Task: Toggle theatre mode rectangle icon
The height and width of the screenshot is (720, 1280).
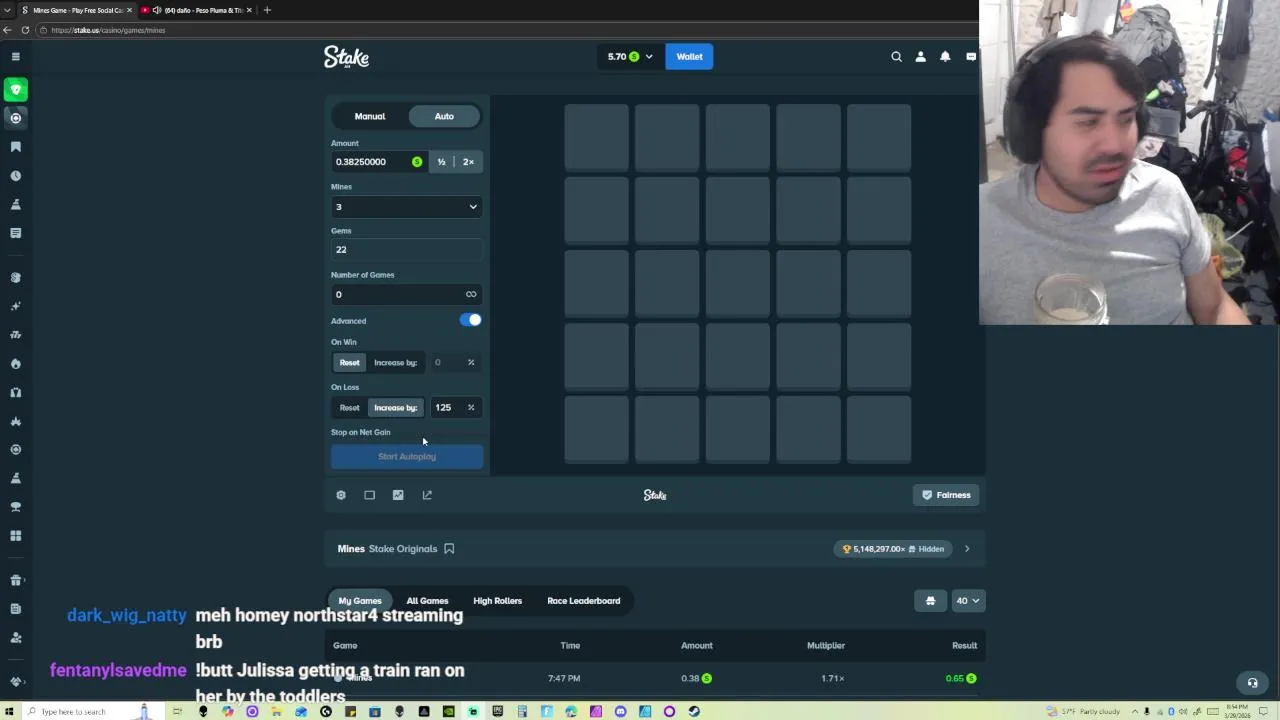Action: [369, 495]
